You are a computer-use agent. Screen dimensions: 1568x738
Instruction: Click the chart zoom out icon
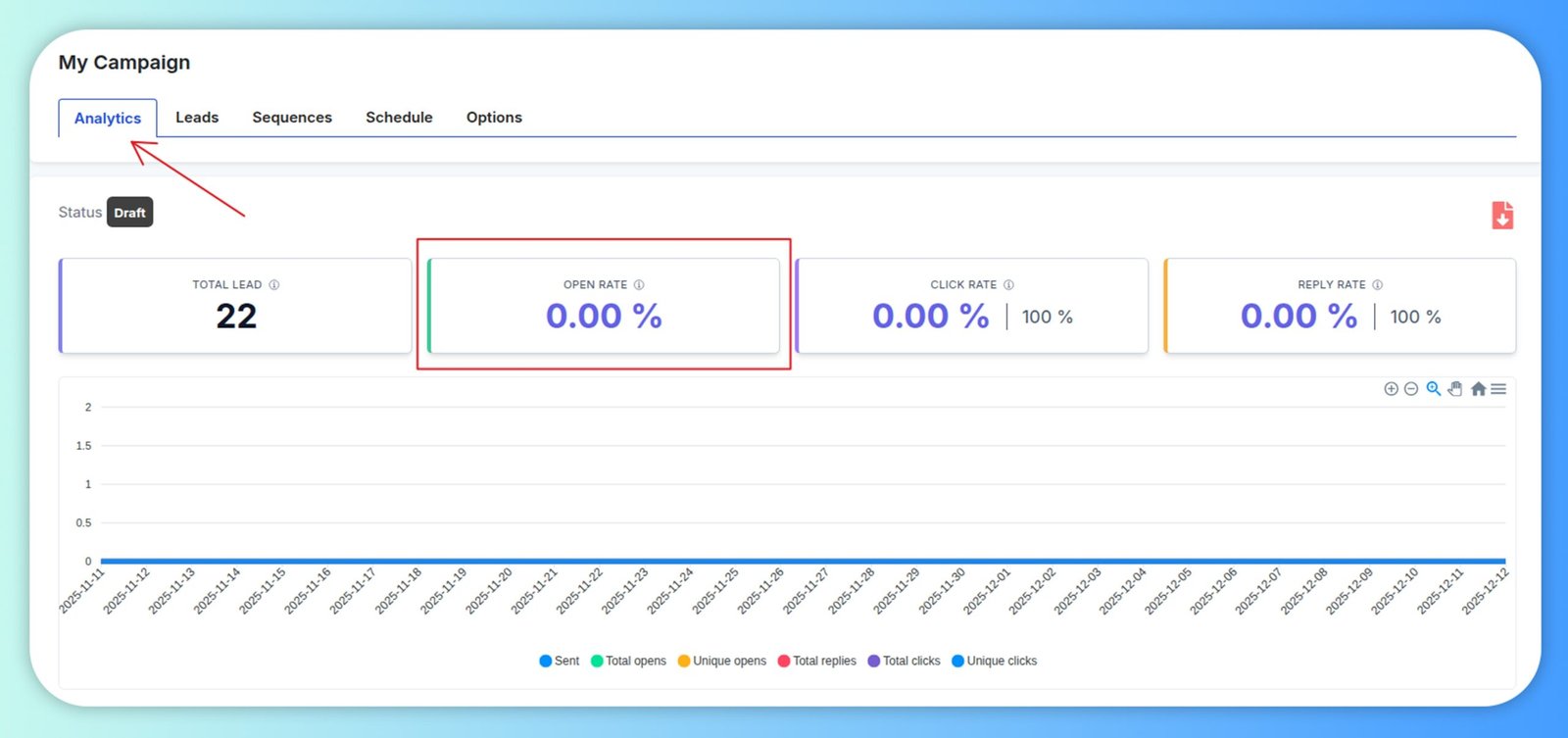tap(1411, 389)
